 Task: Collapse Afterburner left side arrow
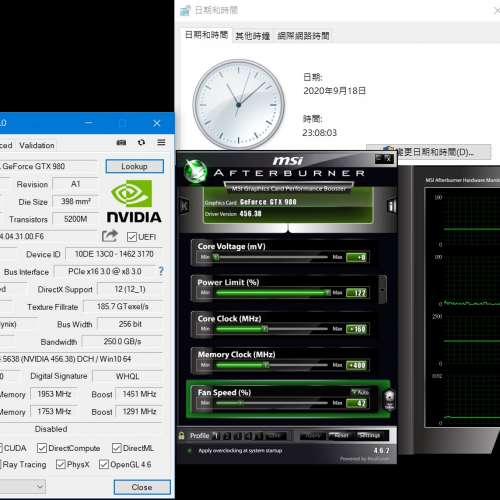(x=184, y=206)
